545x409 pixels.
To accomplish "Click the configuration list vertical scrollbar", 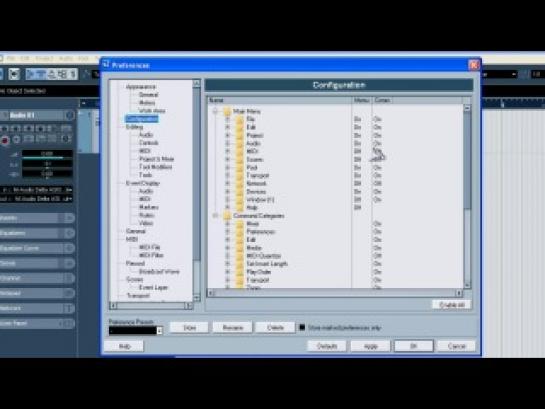I will [x=467, y=196].
